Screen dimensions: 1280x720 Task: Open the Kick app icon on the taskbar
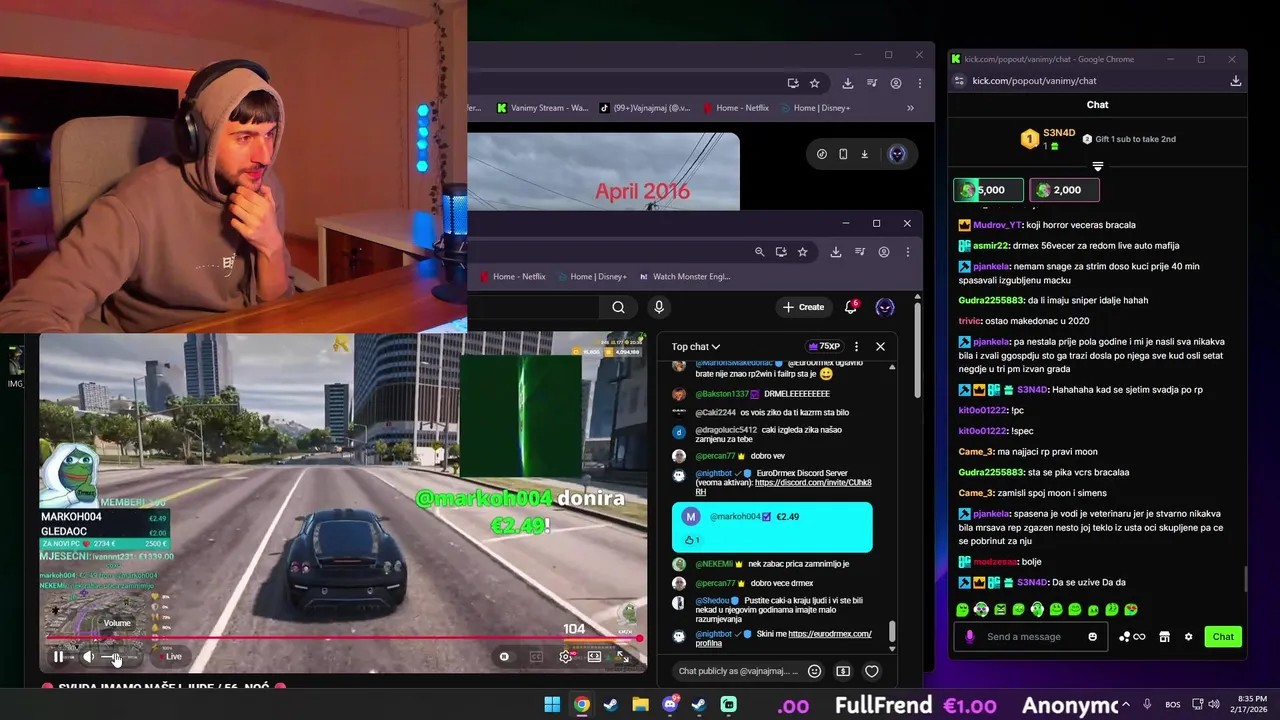coord(728,705)
